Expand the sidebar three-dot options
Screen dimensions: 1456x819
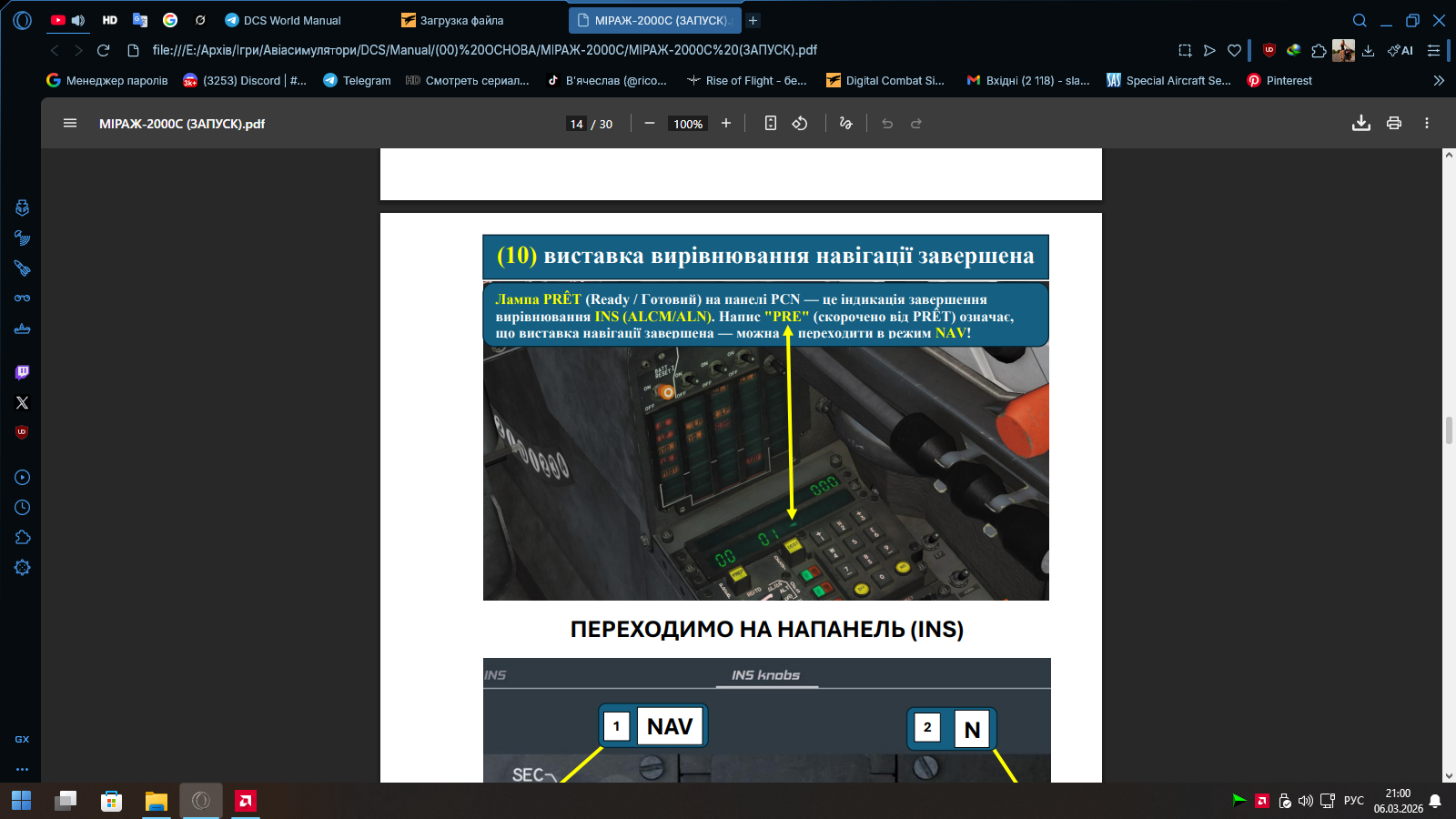(x=23, y=769)
